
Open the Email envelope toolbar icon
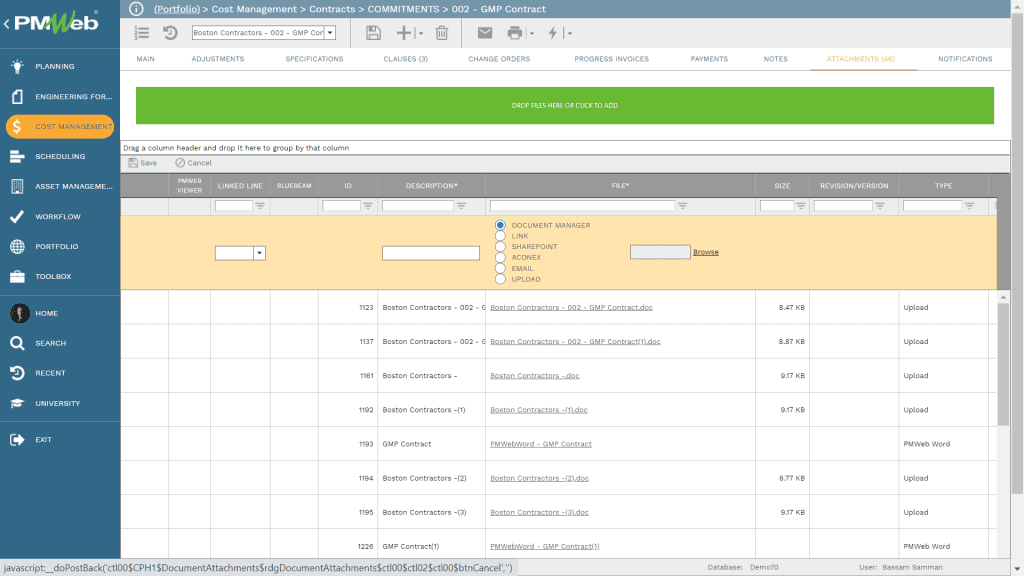click(485, 32)
